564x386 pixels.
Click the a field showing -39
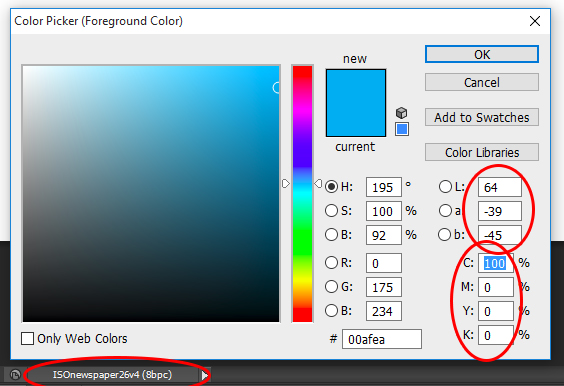(500, 211)
